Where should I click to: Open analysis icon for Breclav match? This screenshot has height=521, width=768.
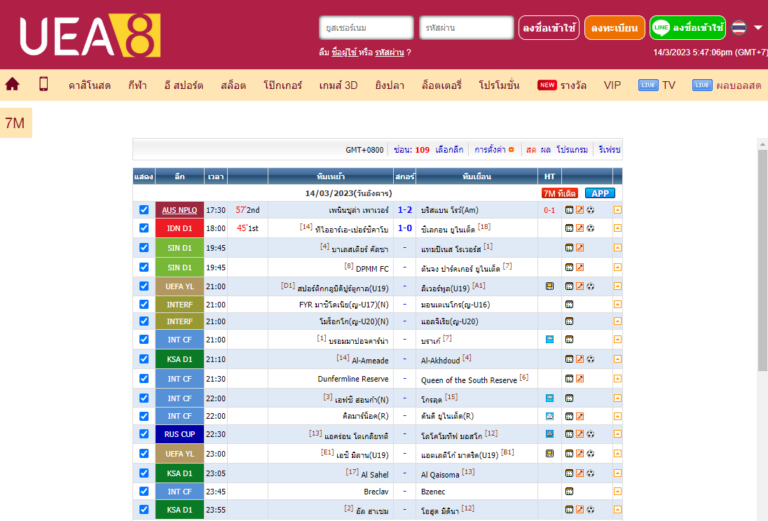569,491
